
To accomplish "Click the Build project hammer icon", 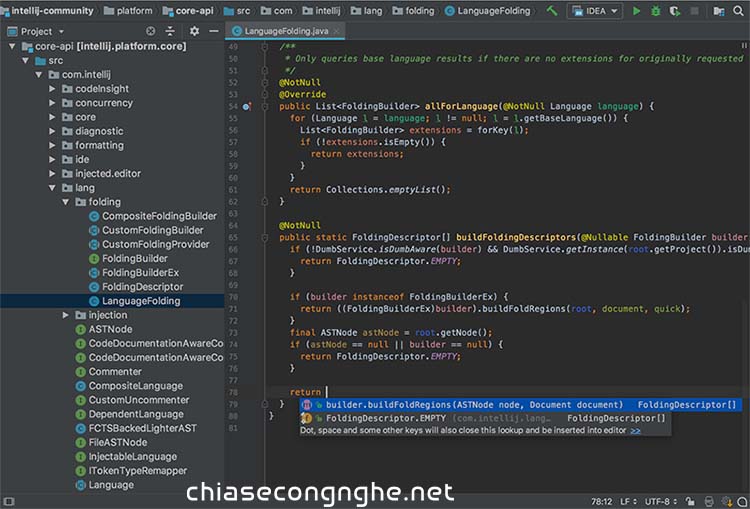I will 551,11.
